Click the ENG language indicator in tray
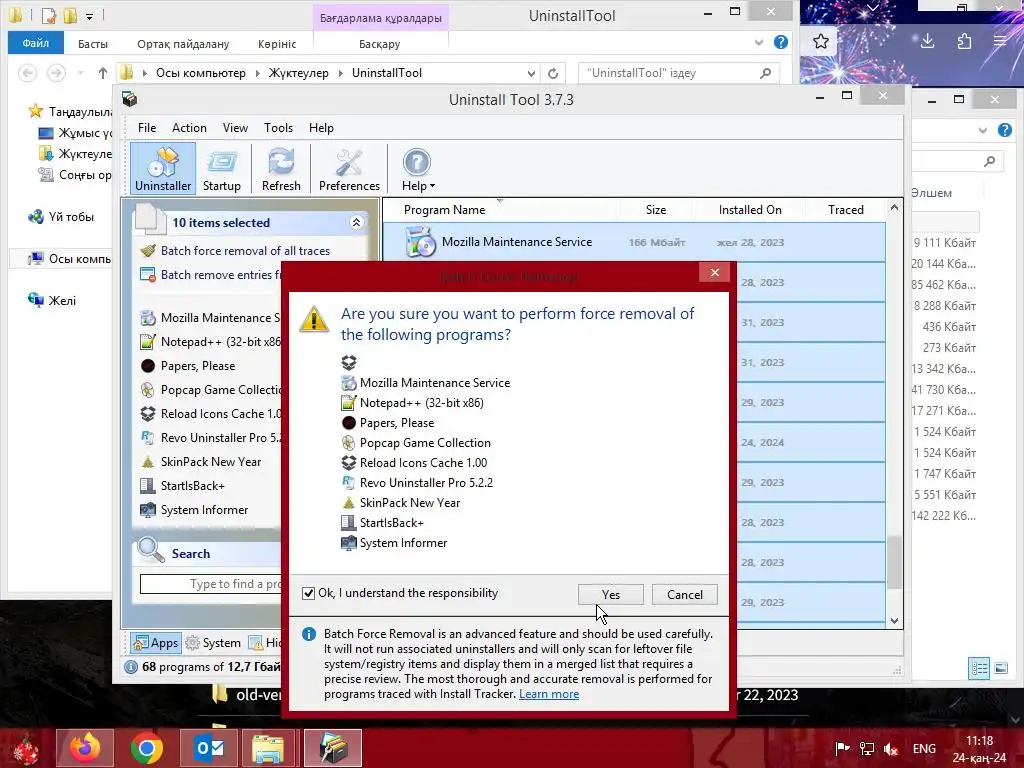Screen dimensions: 1024x768 (x=924, y=748)
